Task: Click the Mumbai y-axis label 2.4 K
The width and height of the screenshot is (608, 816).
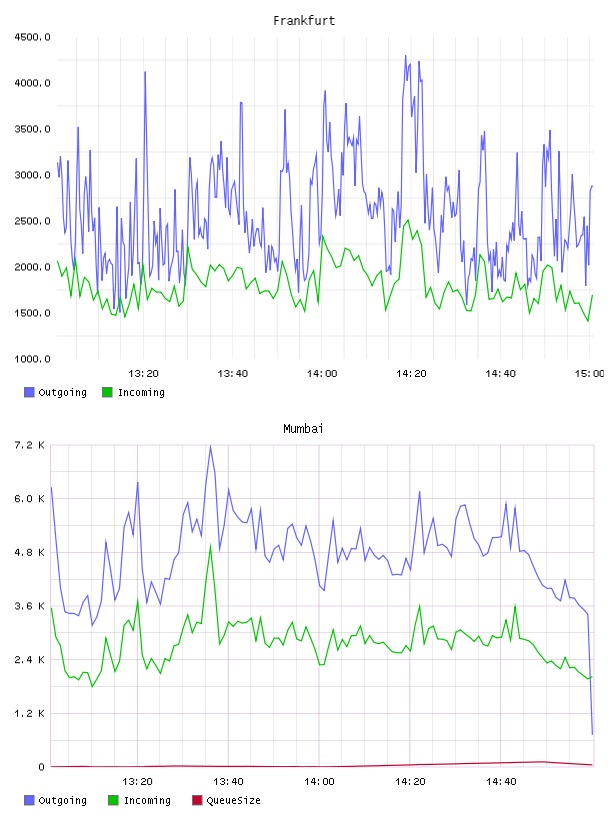Action: (x=29, y=660)
